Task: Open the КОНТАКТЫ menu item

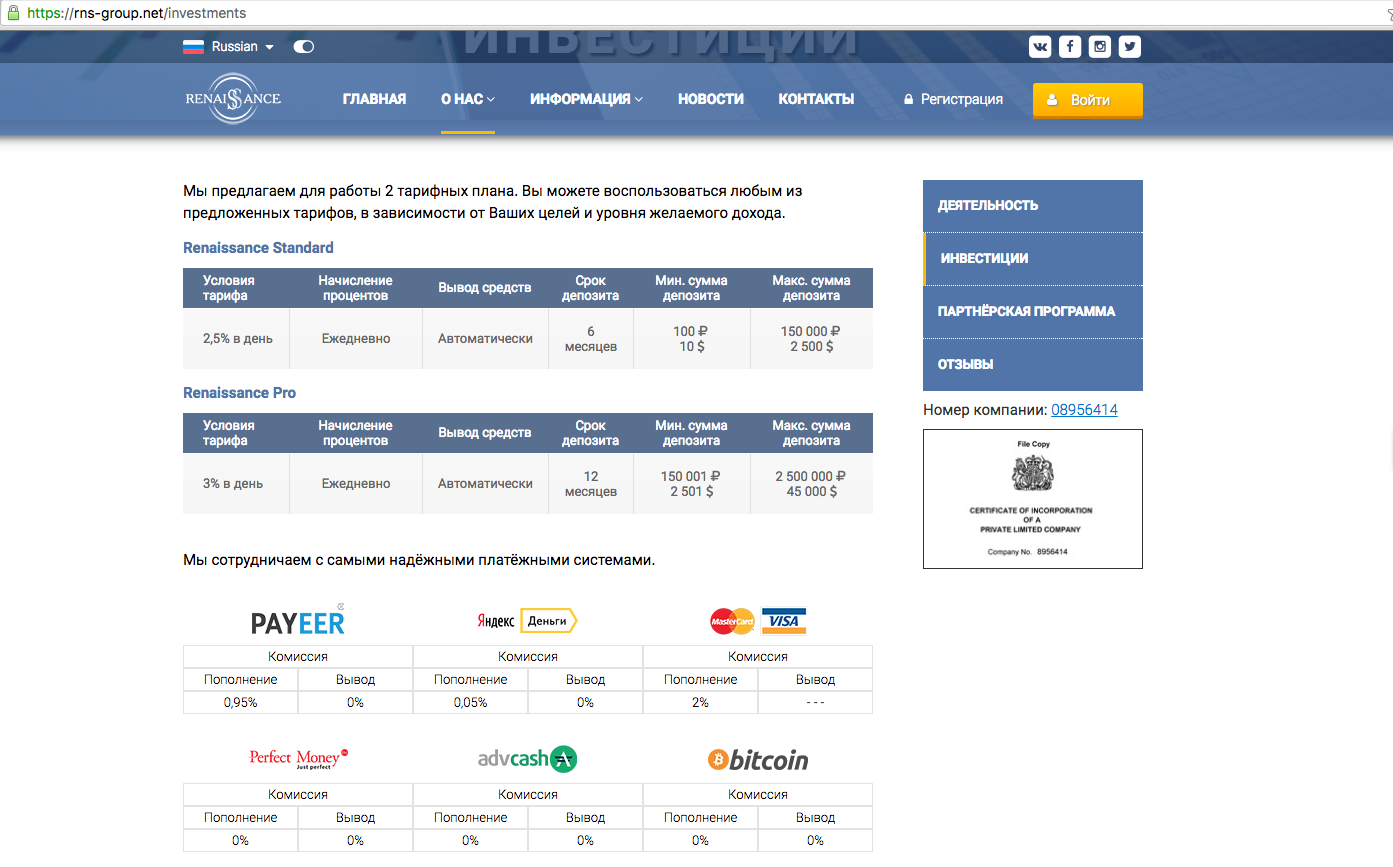Action: (x=816, y=99)
